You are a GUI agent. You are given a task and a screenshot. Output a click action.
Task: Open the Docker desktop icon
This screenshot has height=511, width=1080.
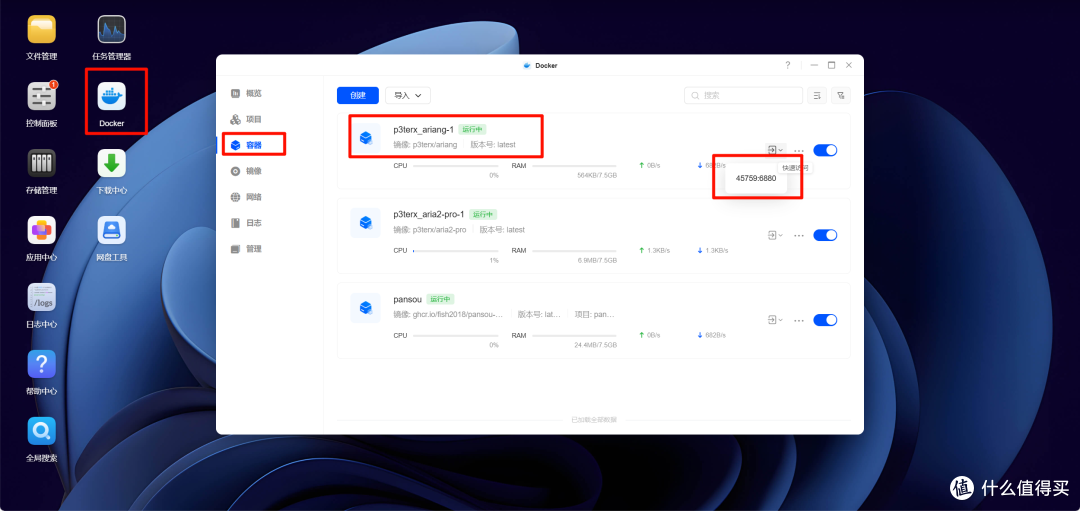click(x=112, y=96)
